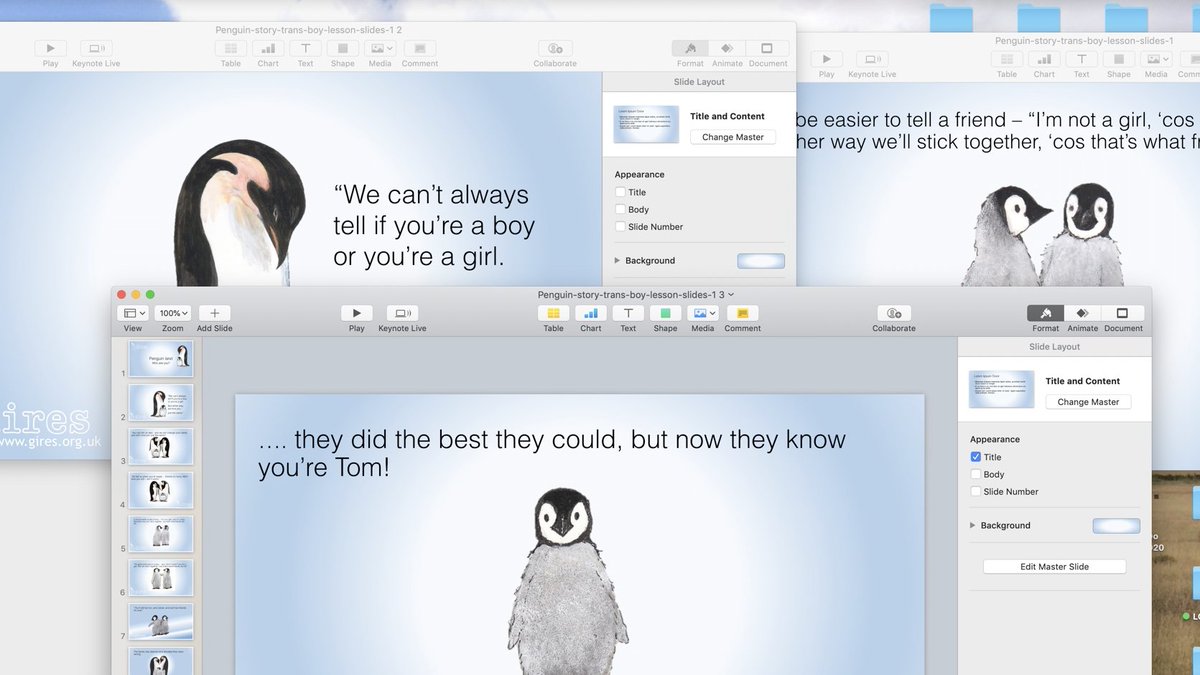Click the Background color swatch in front window
Viewport: 1200px width, 675px height.
[1116, 525]
